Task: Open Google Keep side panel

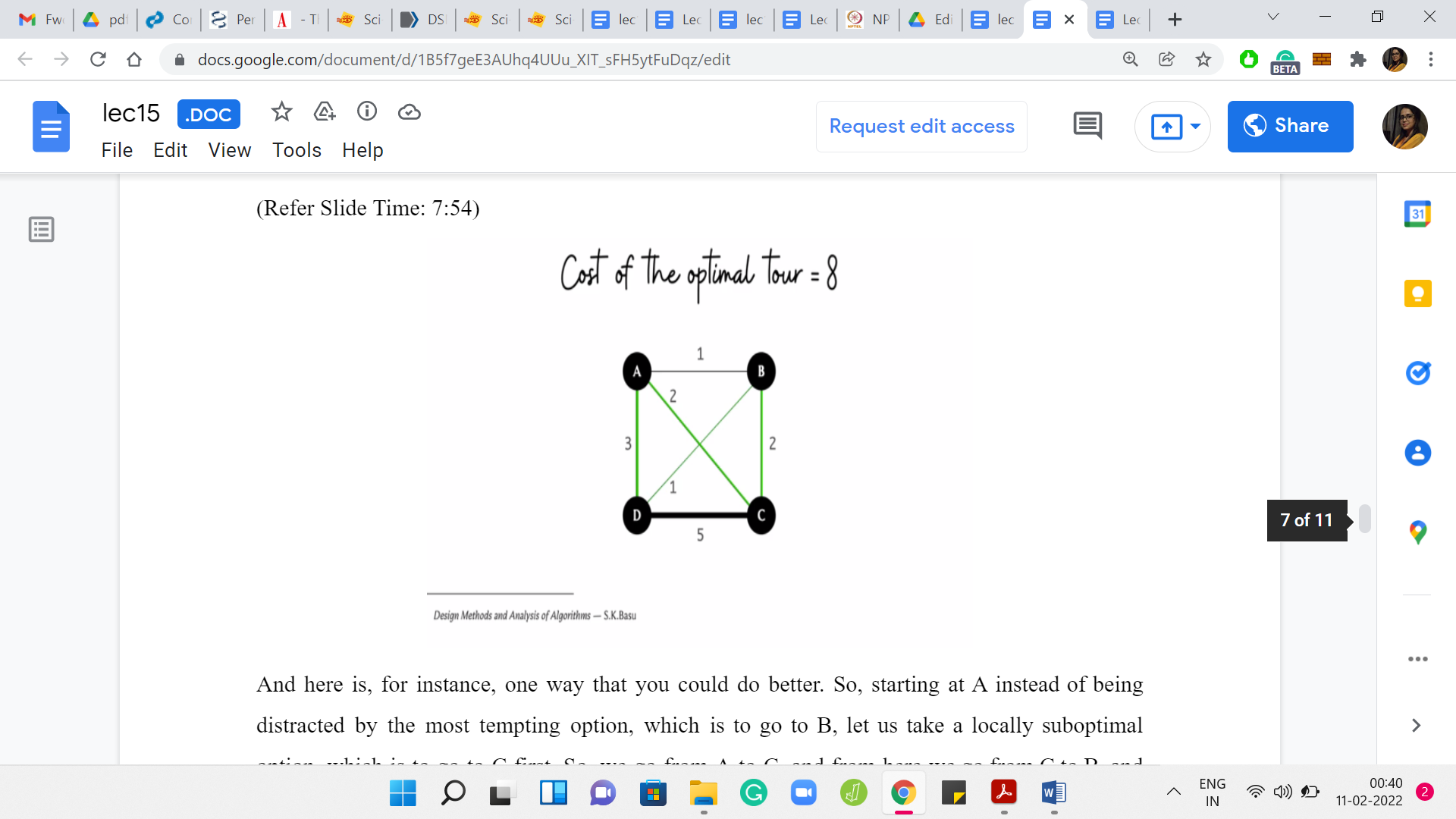Action: [1417, 293]
